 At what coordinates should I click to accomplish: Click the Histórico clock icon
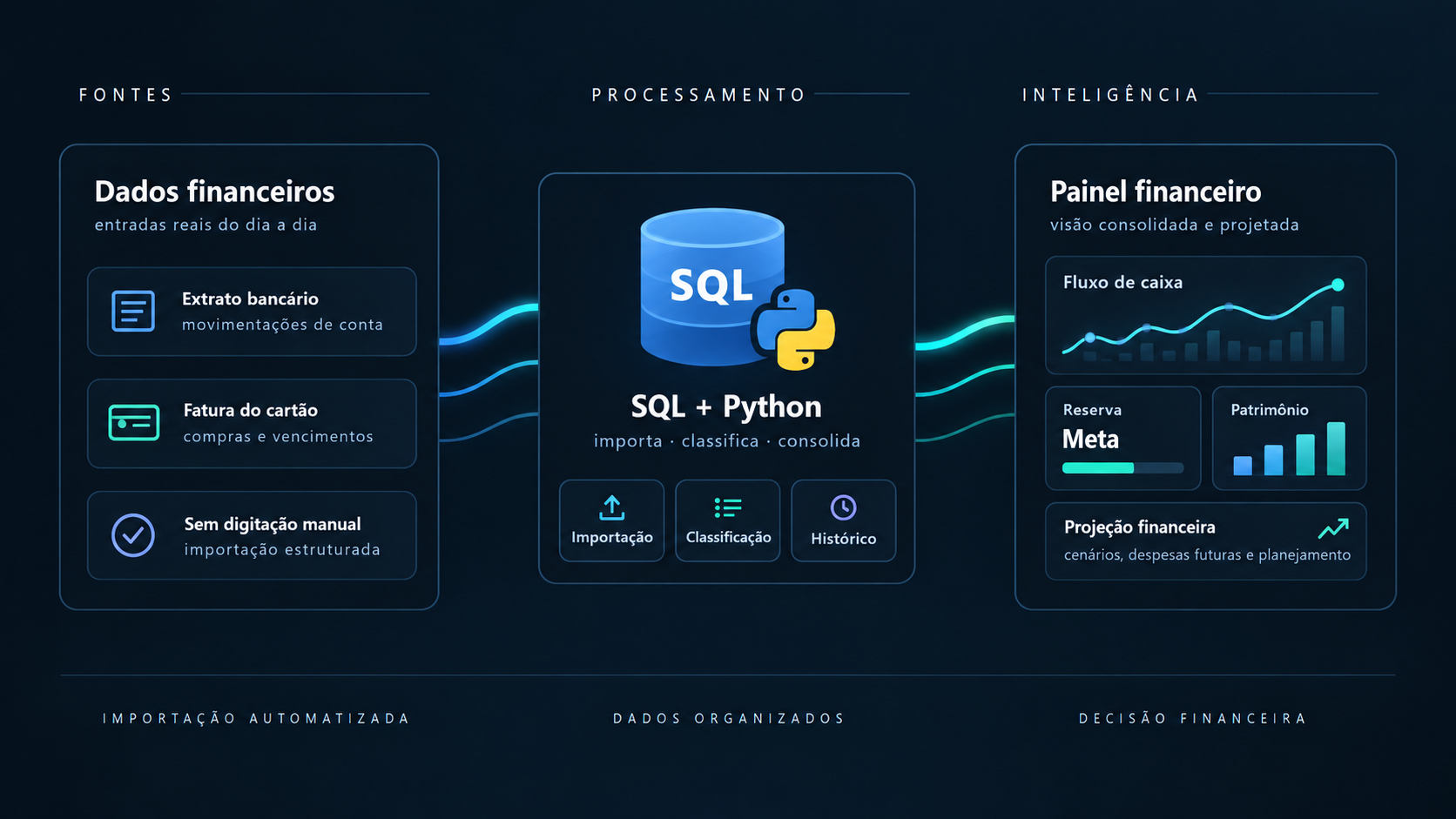843,507
